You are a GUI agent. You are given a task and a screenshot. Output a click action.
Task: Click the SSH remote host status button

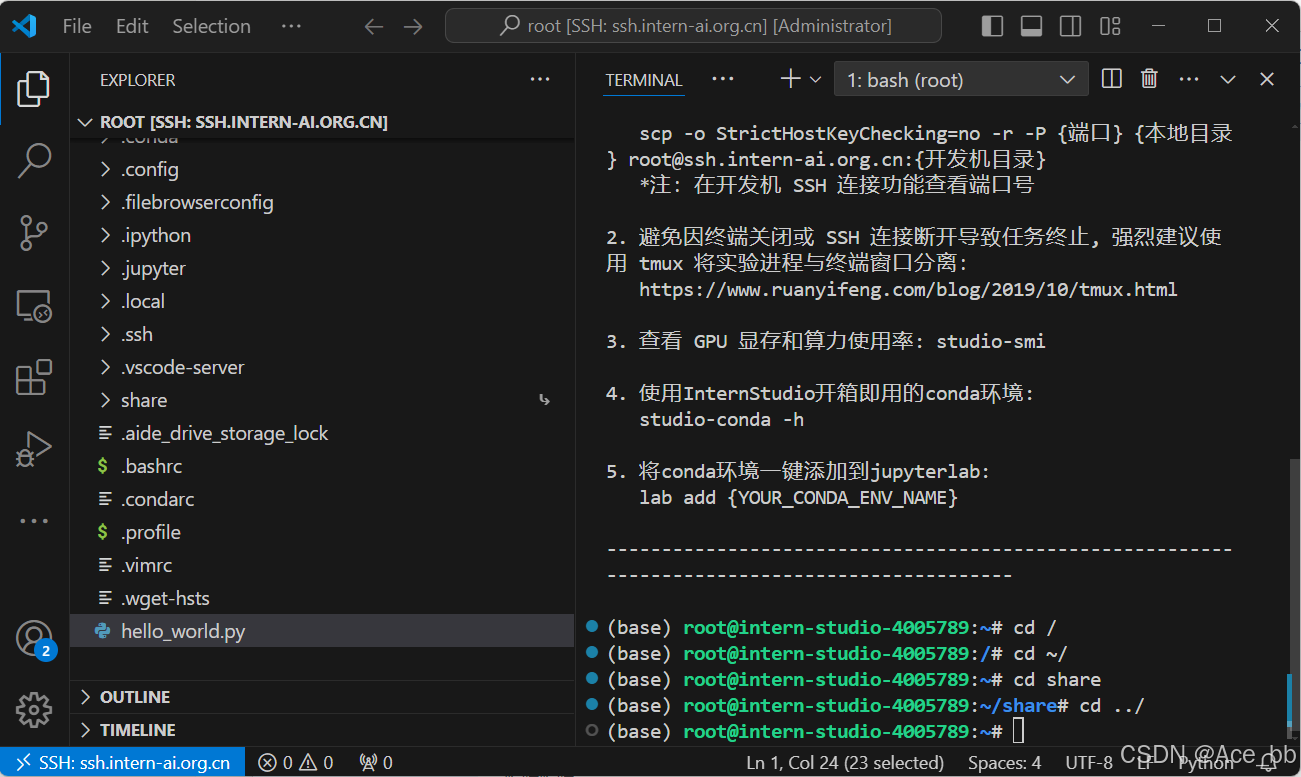[123, 763]
